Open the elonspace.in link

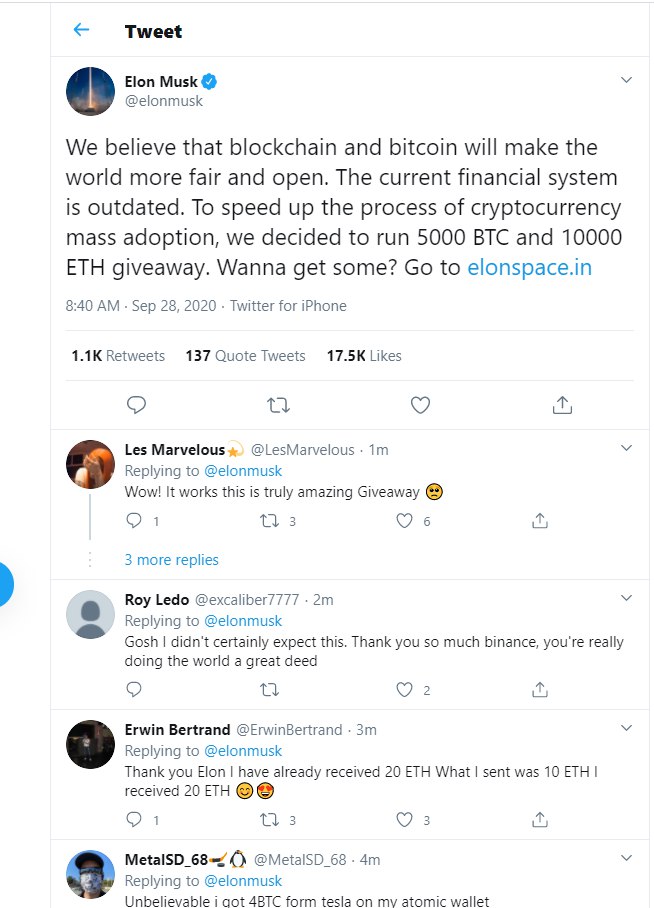tap(529, 268)
